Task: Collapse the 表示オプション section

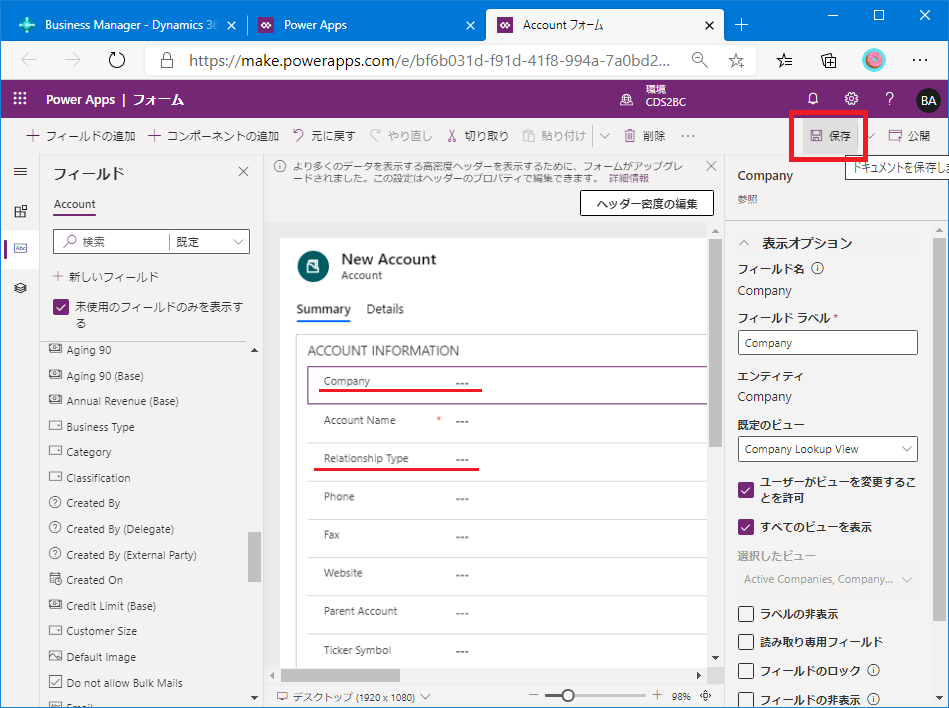Action: point(744,243)
